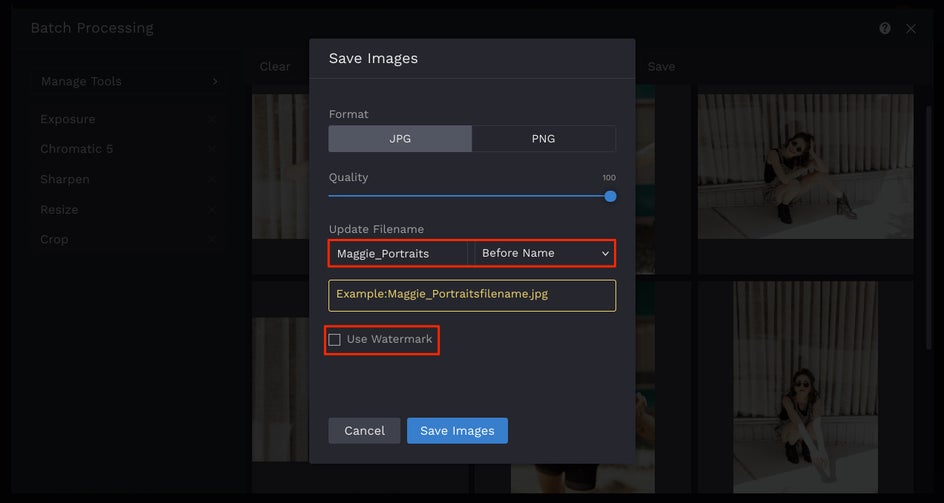944x503 pixels.
Task: Enable the Use Watermark checkbox
Action: [335, 340]
